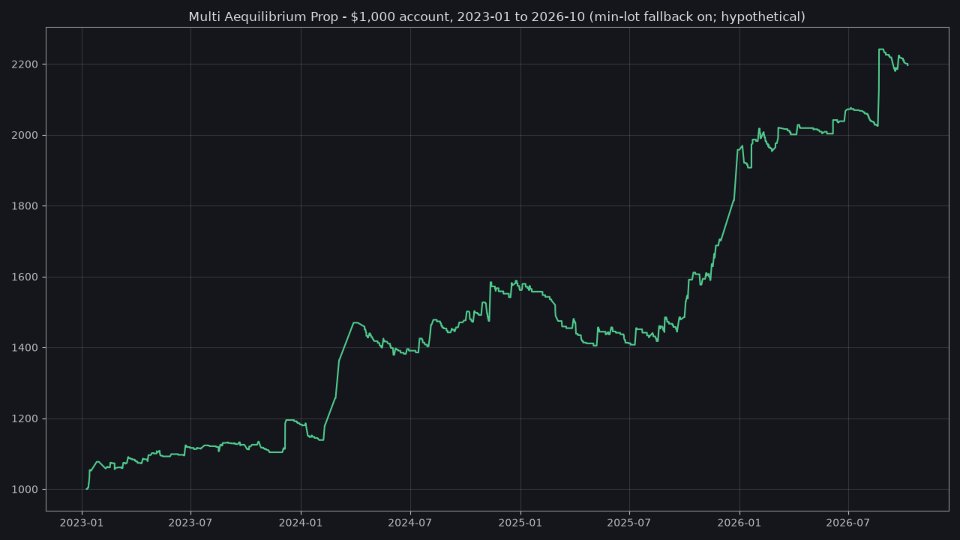Click the chart title mentioning Multi Aequilibrium Prop
This screenshot has height=540, width=960.
point(497,17)
